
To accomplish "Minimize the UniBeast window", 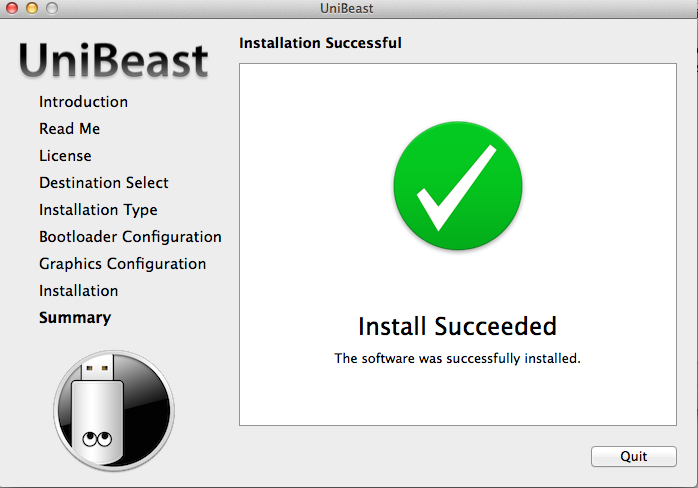I will pos(31,8).
